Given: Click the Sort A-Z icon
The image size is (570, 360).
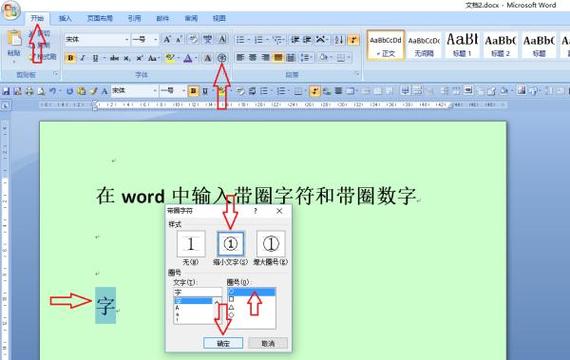Looking at the screenshot, I should pos(339,40).
